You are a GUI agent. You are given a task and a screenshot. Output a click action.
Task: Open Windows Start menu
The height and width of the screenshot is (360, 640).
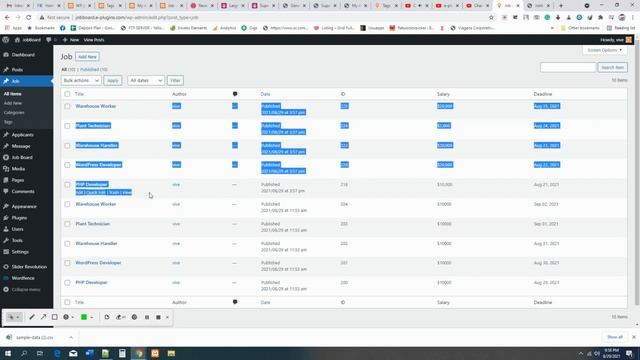[8, 353]
